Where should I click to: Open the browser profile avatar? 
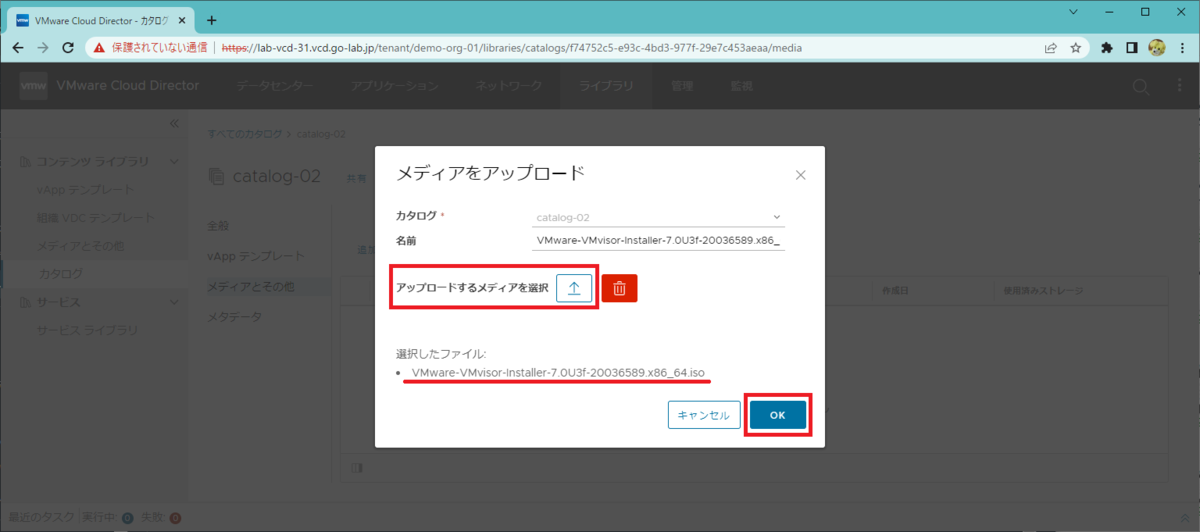tap(1157, 47)
